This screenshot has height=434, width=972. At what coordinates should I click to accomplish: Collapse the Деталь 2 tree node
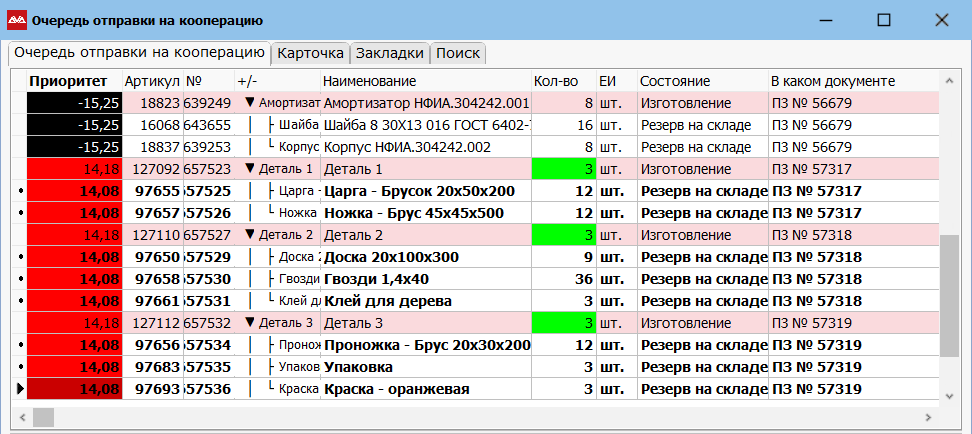click(250, 235)
